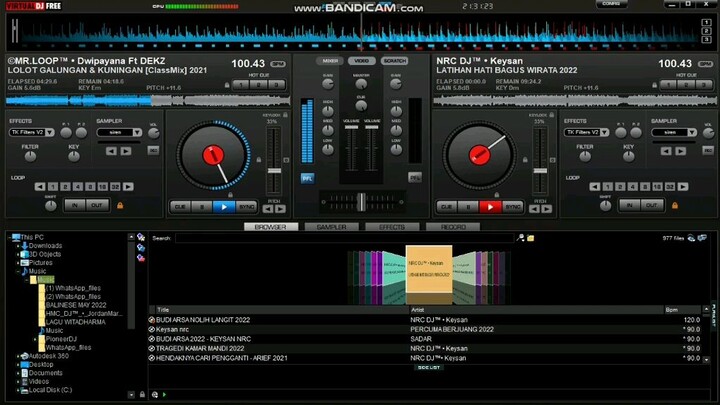Double right deck loop length arrow
This screenshot has height=405, width=720.
pyautogui.click(x=683, y=186)
